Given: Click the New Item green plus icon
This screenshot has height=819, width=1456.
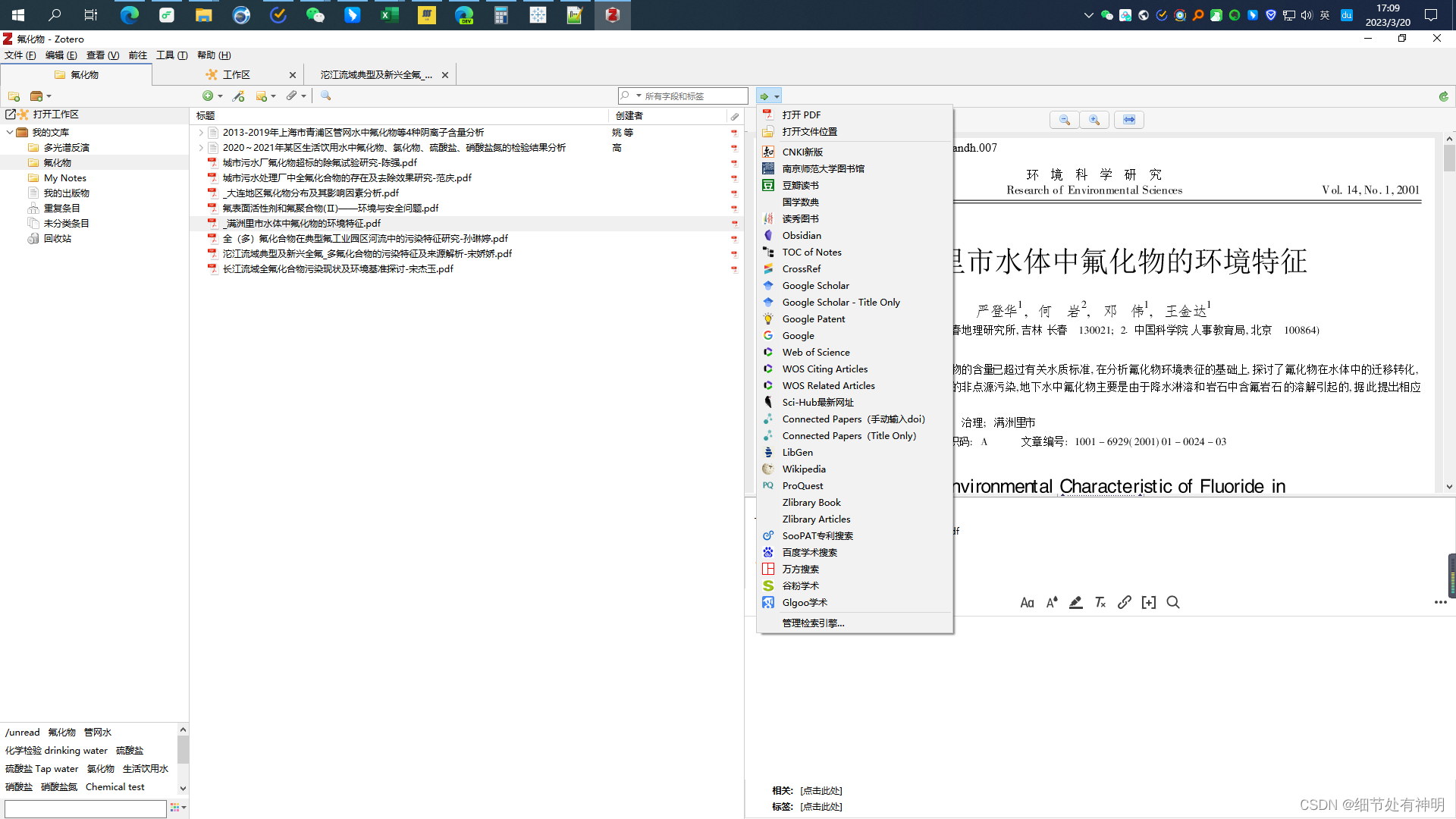Looking at the screenshot, I should pos(208,96).
